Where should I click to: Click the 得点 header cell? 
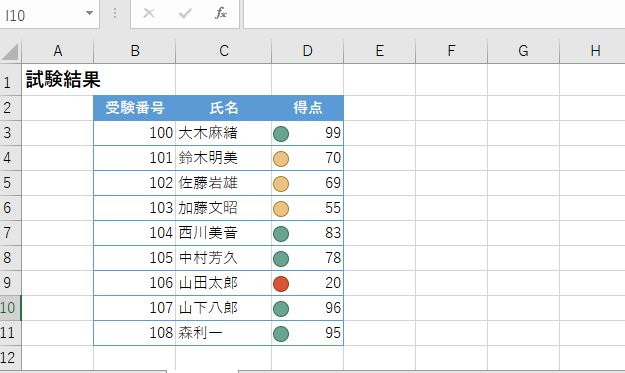[307, 108]
